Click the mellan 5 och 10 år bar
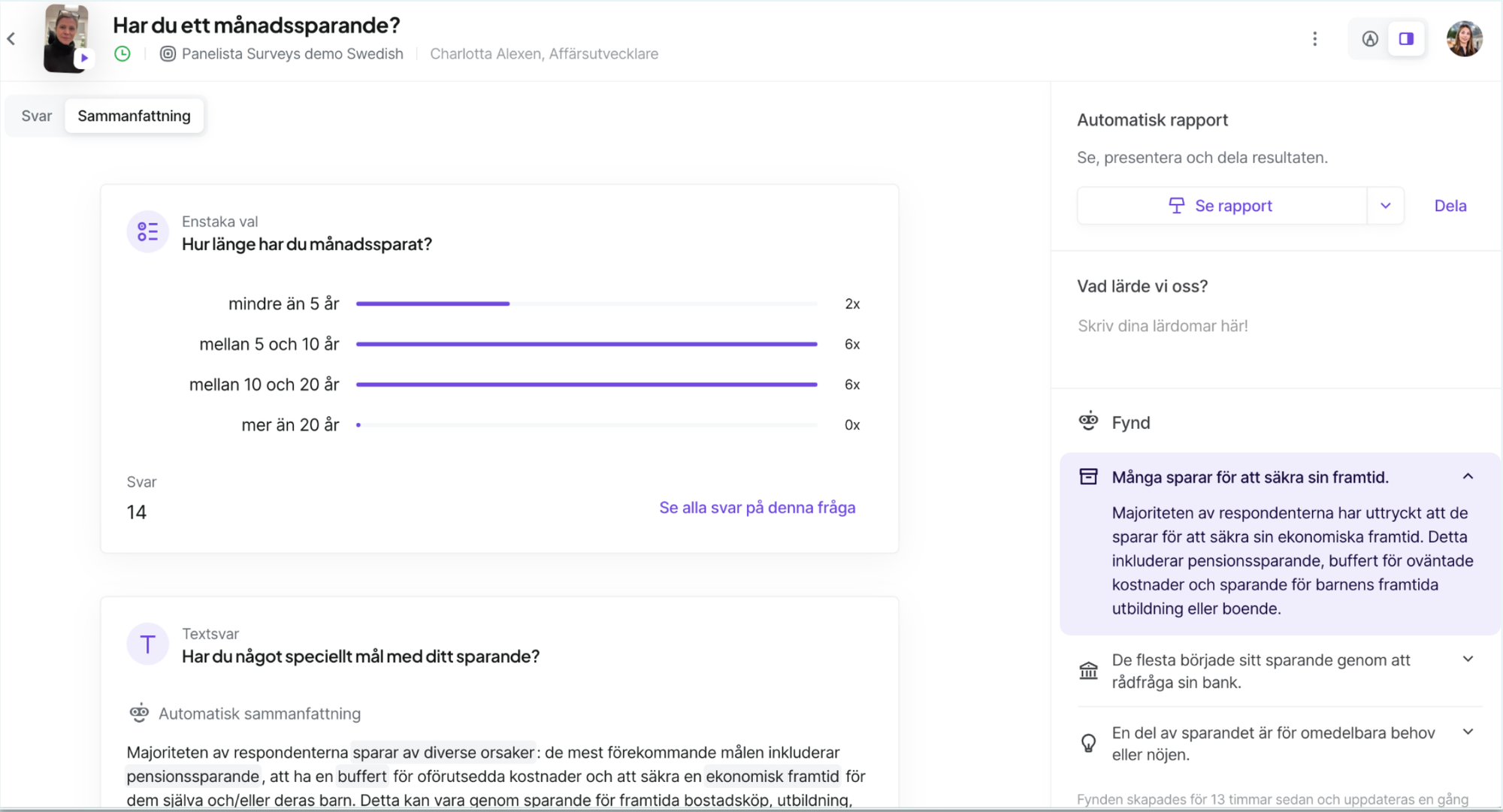This screenshot has width=1503, height=812. (586, 344)
